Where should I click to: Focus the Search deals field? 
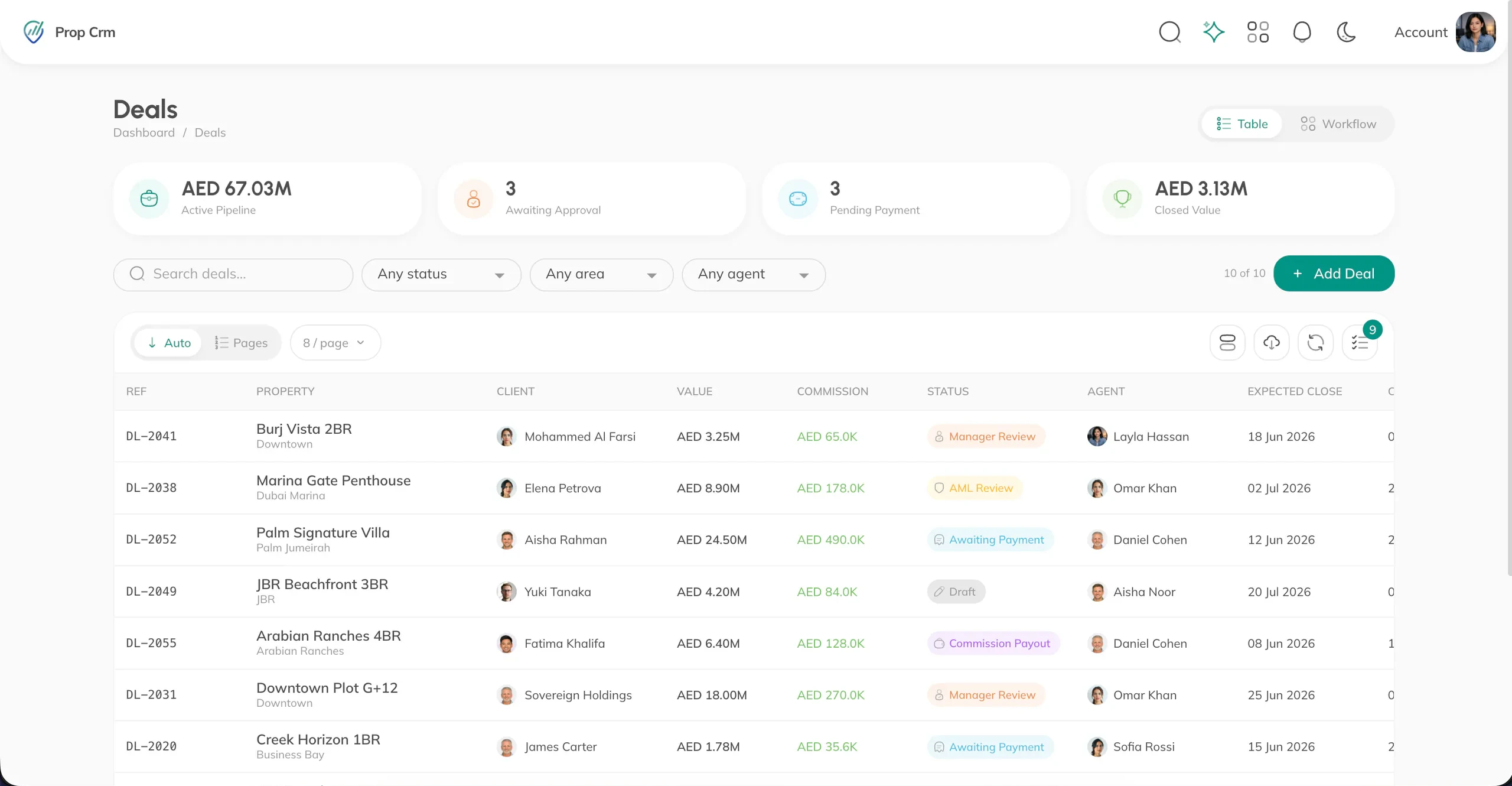233,274
